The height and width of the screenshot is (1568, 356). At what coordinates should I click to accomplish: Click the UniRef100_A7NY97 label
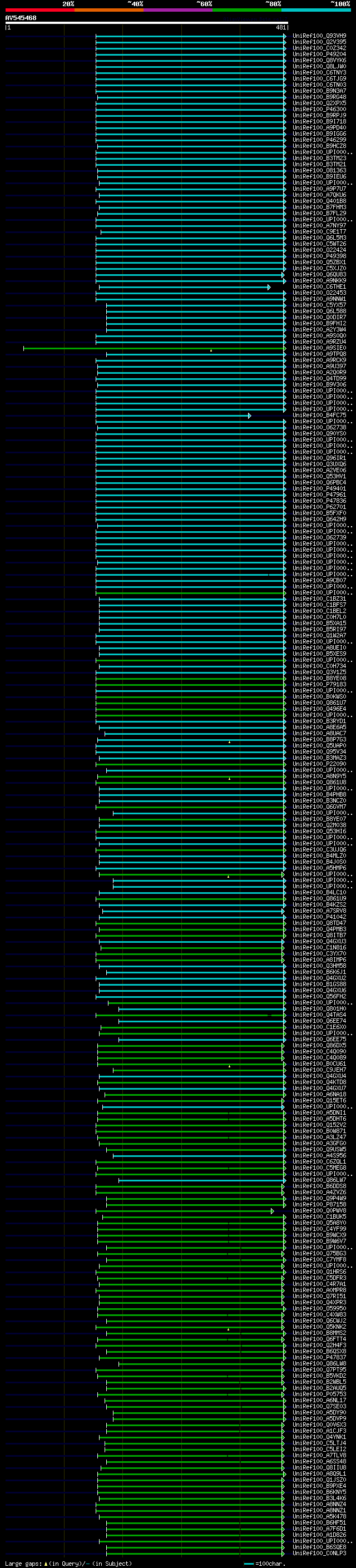319,225
